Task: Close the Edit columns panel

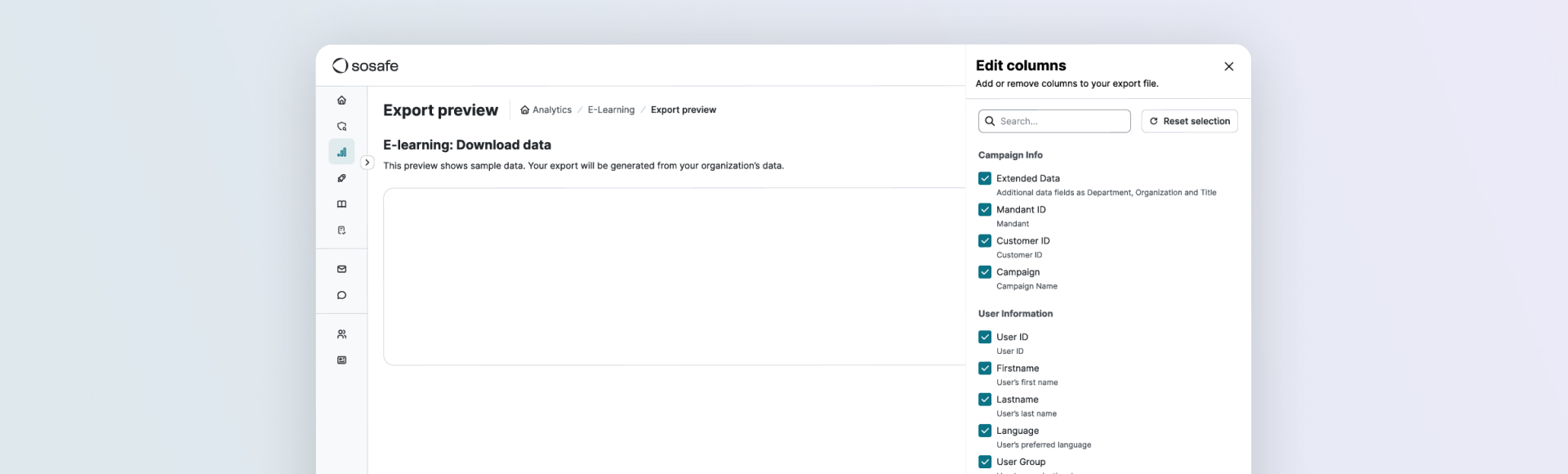Action: coord(1228,67)
